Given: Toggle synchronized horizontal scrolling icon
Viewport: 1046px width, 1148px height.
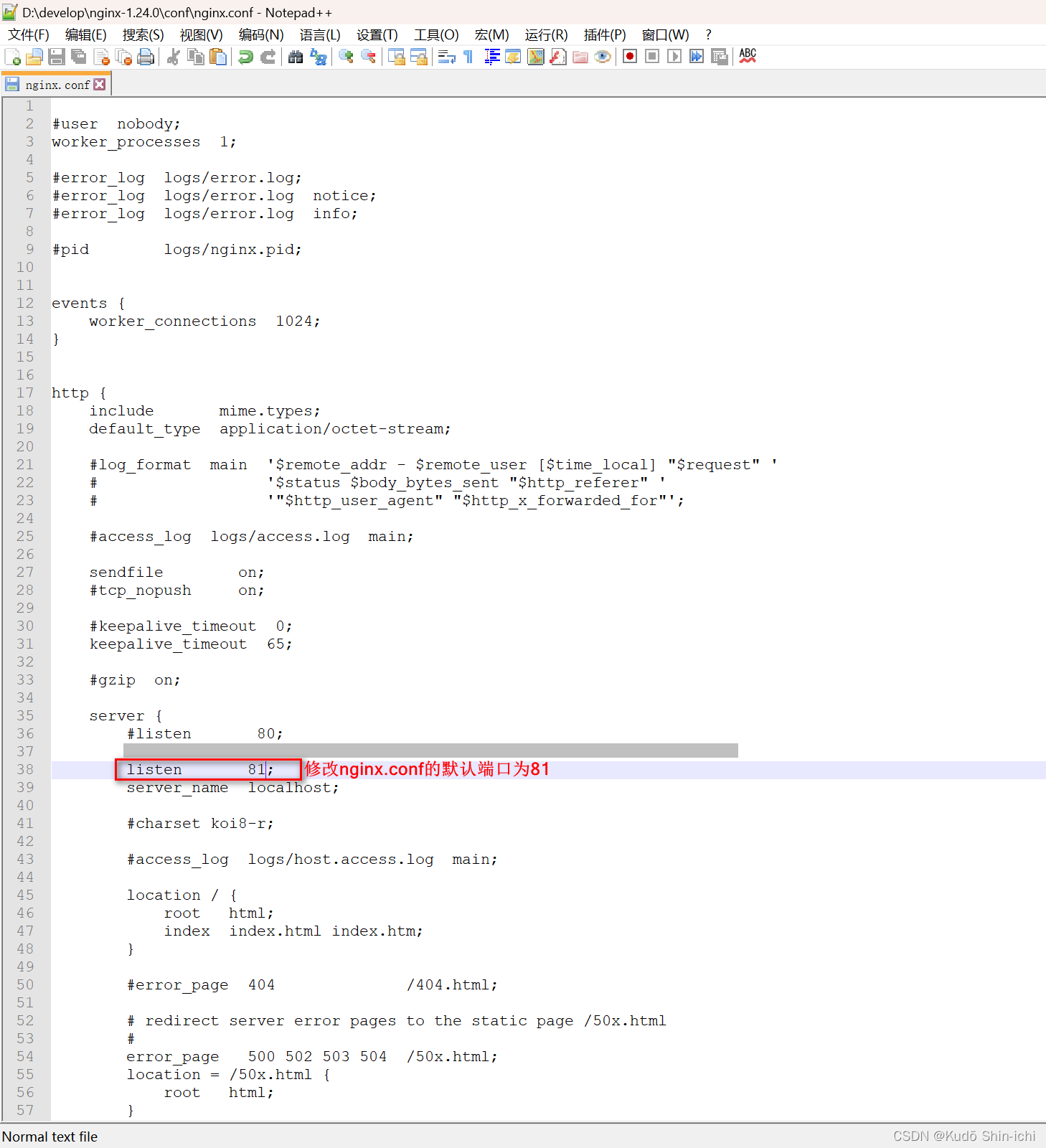Looking at the screenshot, I should (x=418, y=57).
